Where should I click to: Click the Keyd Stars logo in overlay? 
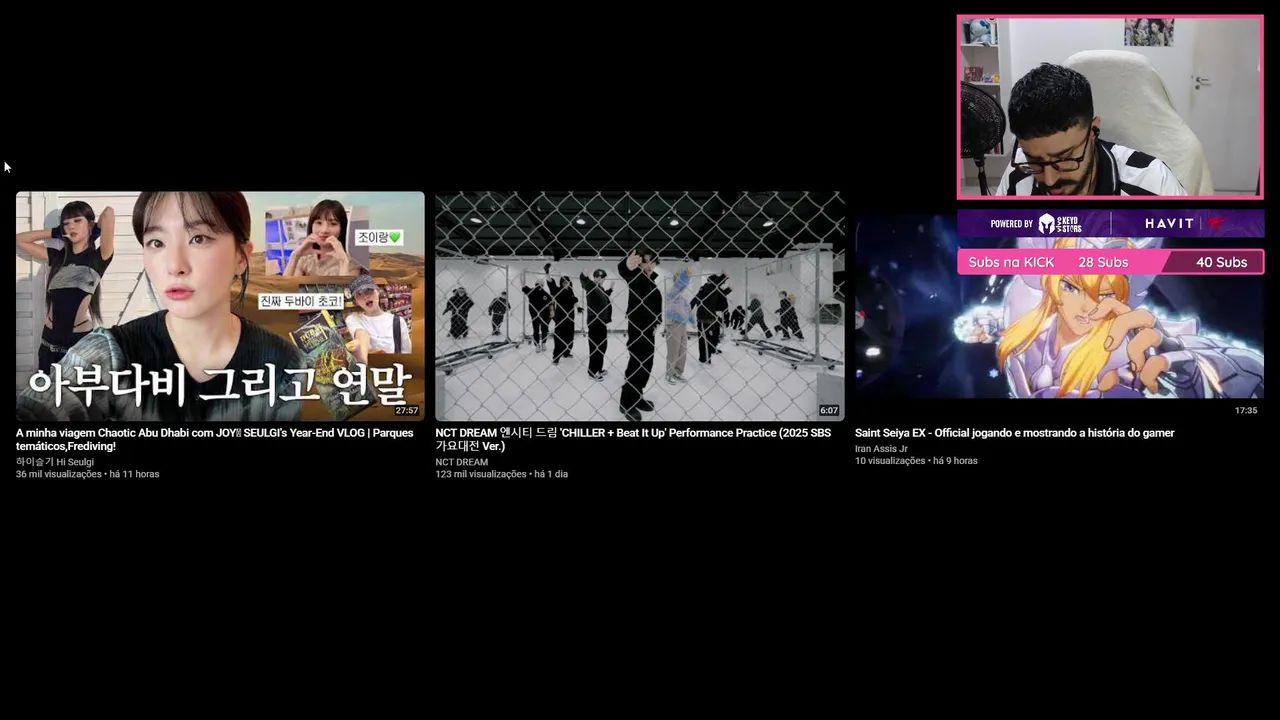(1060, 223)
